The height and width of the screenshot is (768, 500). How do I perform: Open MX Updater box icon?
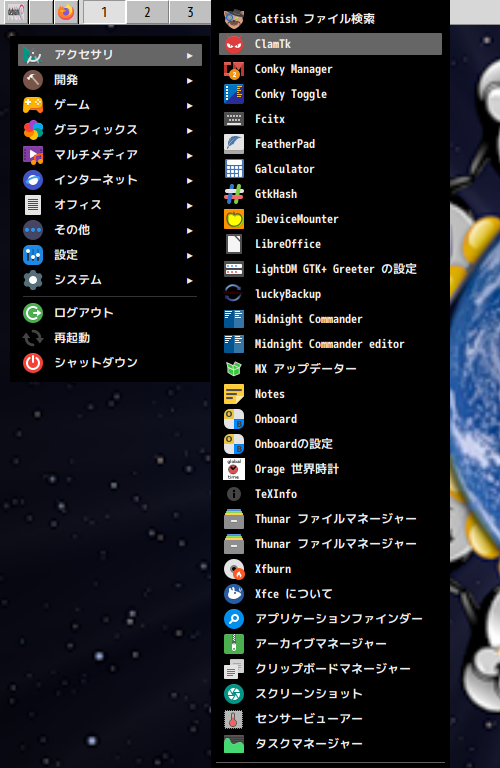click(234, 369)
